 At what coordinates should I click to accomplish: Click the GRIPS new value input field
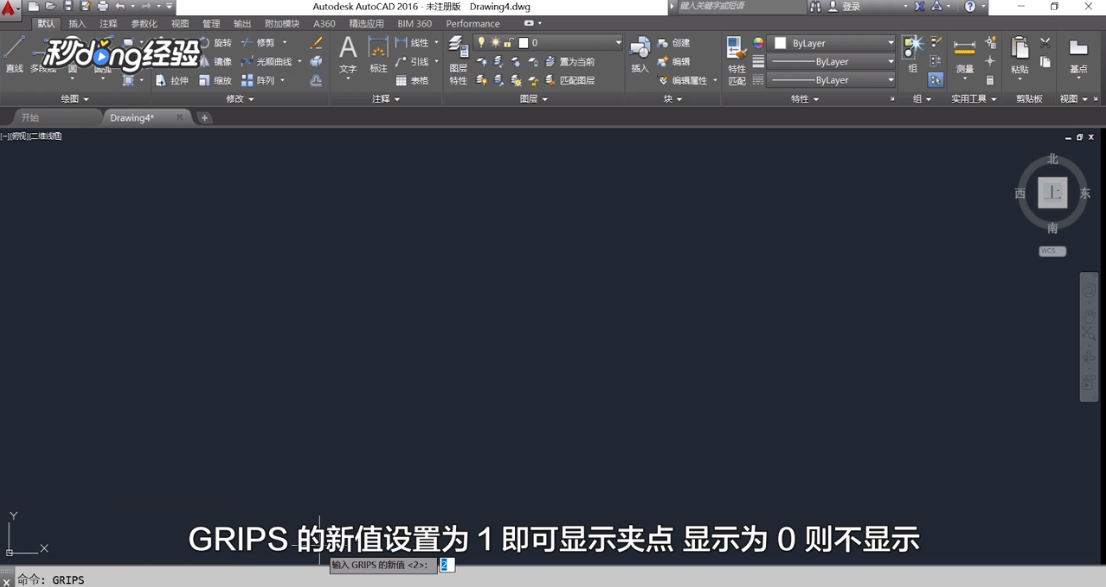[x=447, y=564]
